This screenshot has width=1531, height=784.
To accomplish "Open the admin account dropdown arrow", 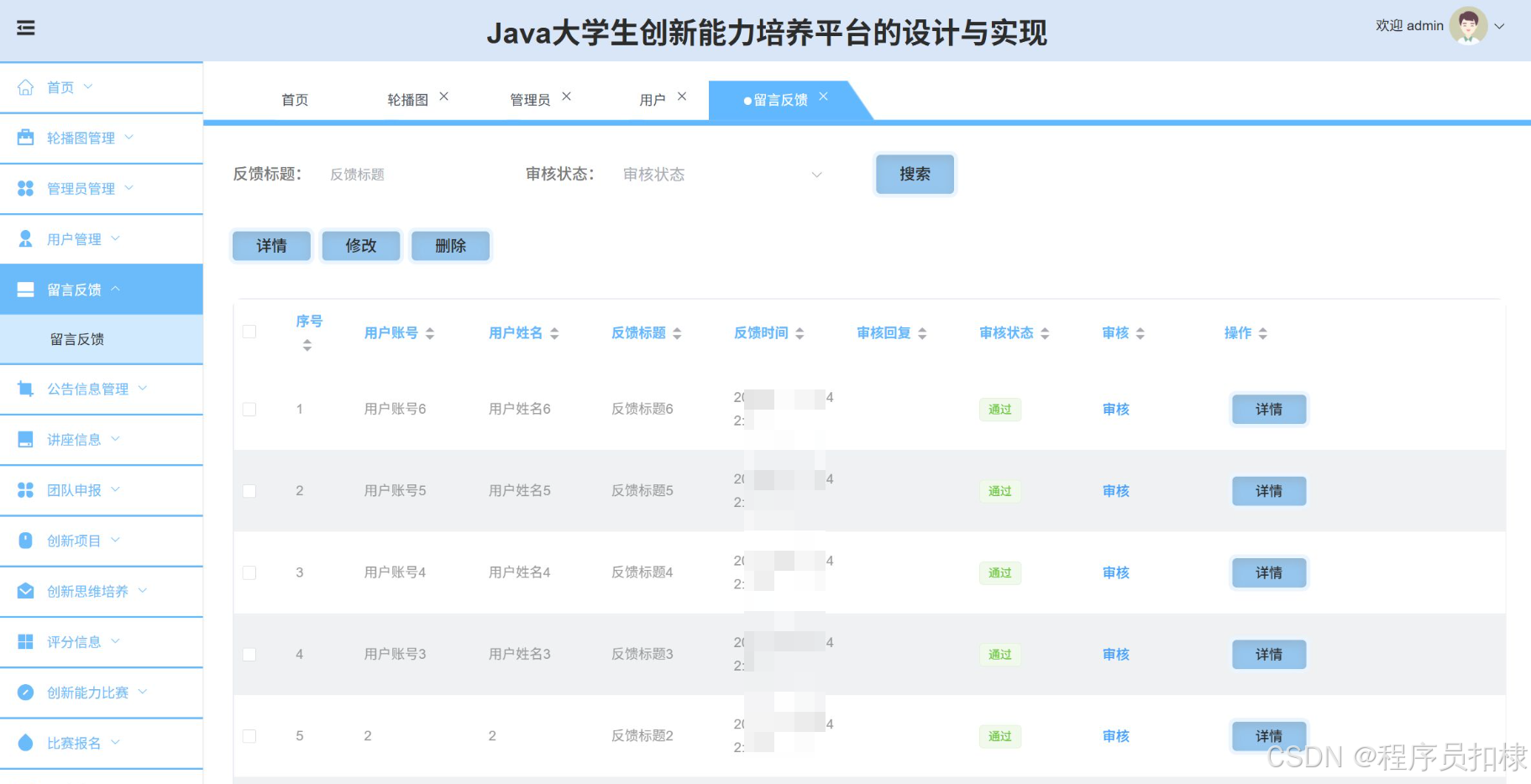I will click(x=1502, y=26).
